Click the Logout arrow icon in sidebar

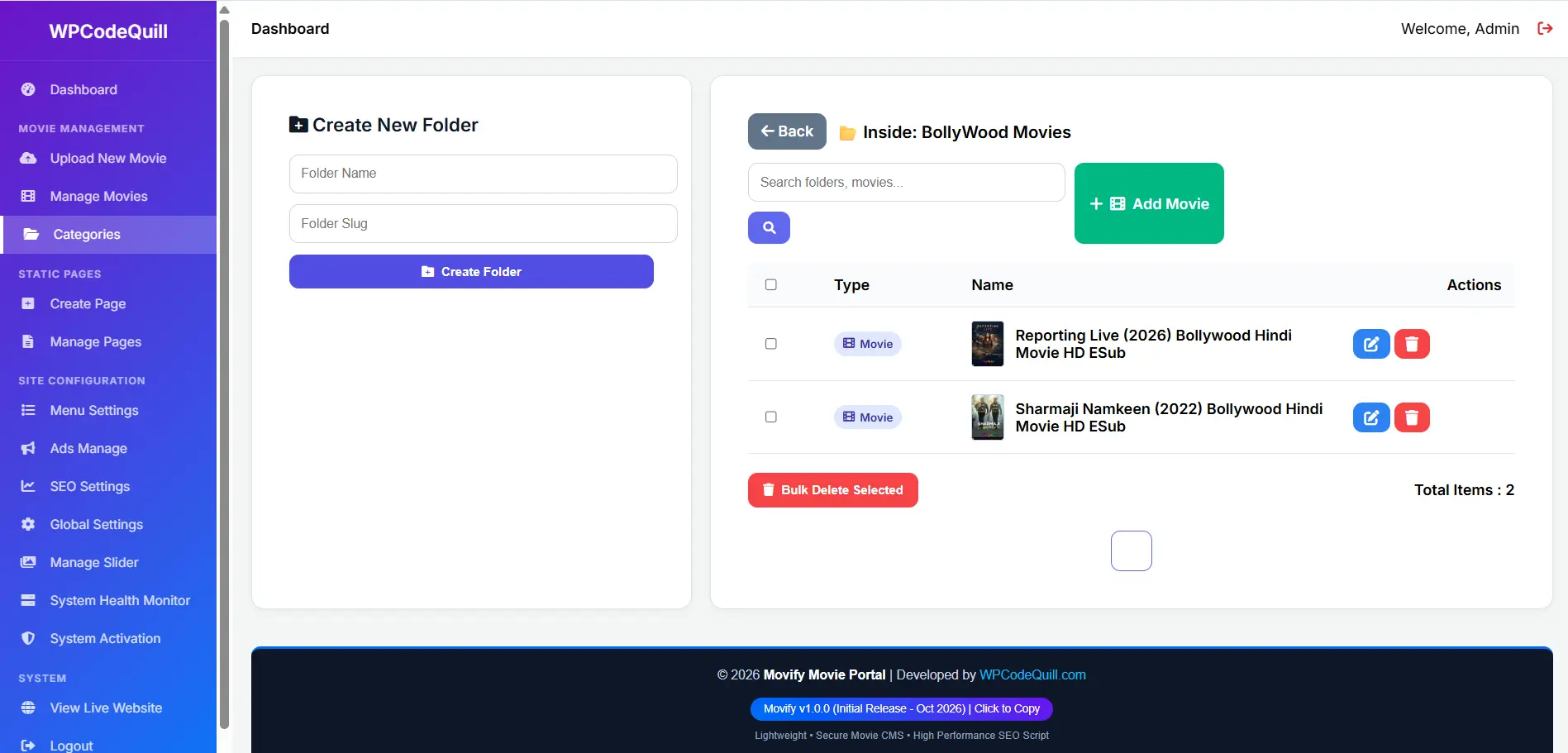[28, 746]
